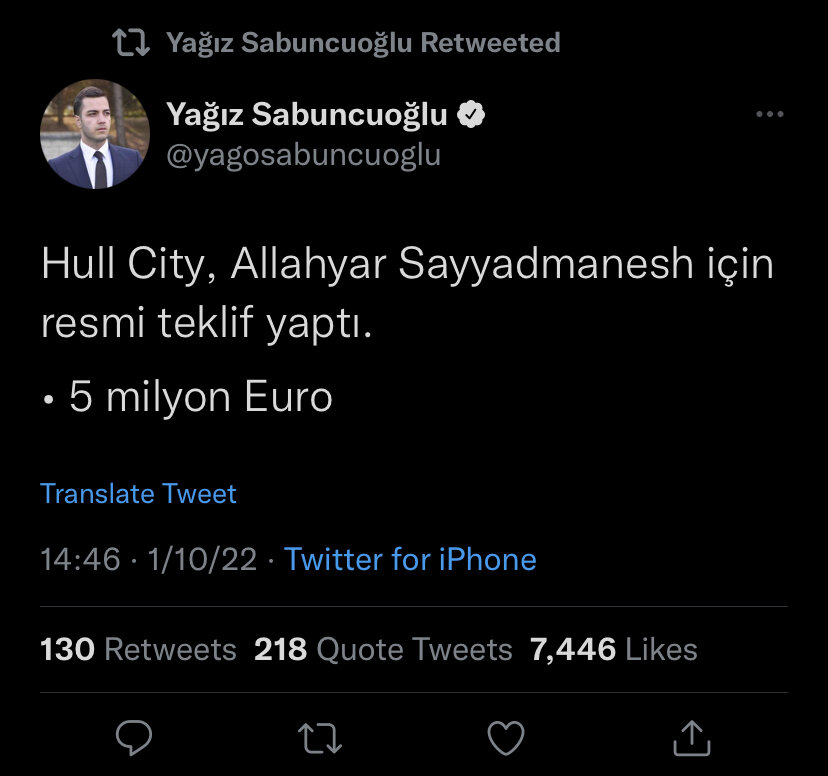Like the tweet with the heart icon

point(506,738)
